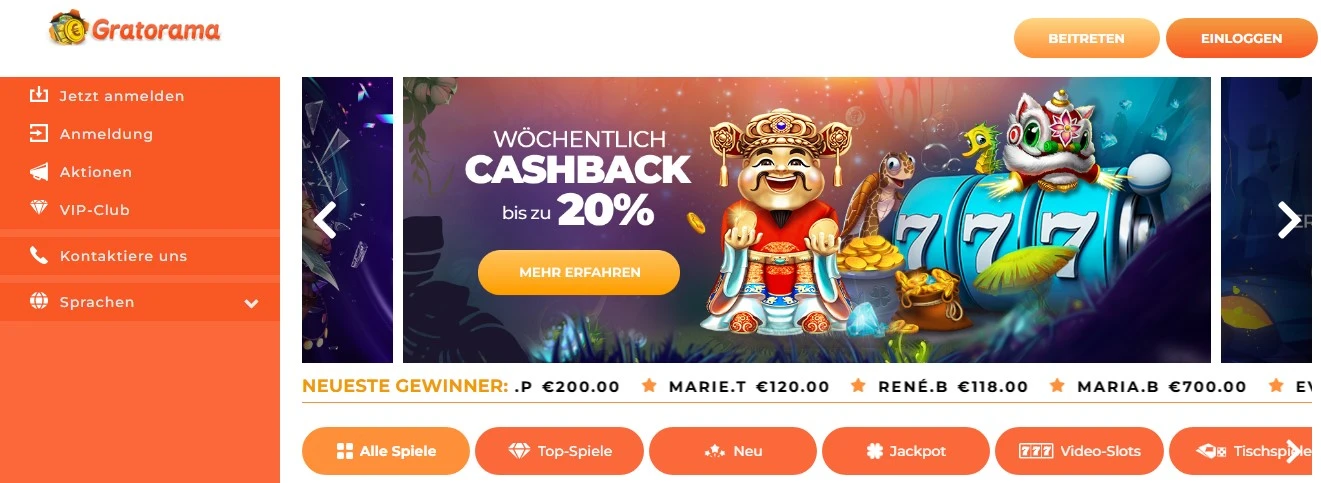Viewport: 1321px width, 483px height.
Task: Open the Jackpot games tab
Action: (x=906, y=451)
